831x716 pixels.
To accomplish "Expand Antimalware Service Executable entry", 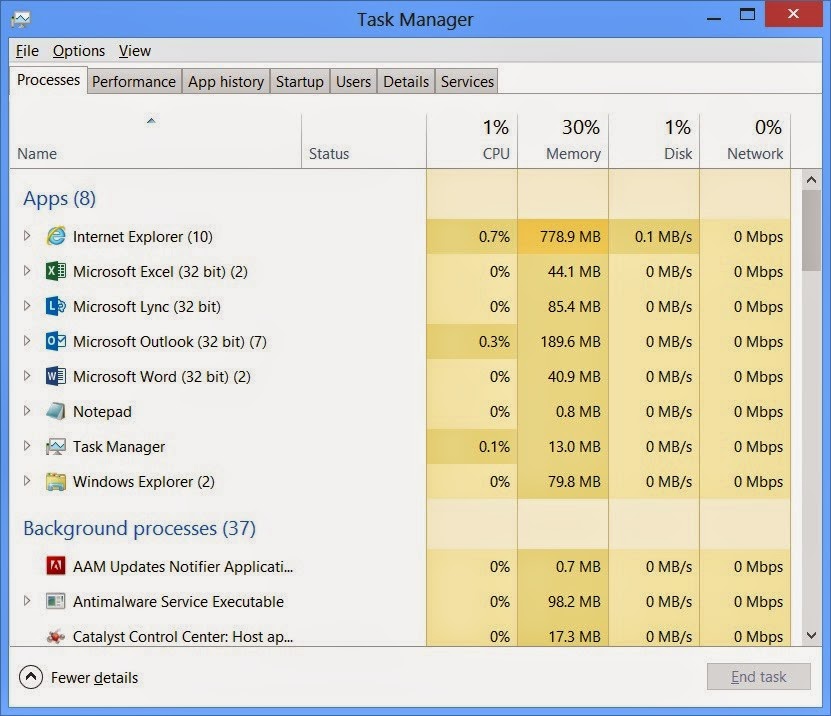I will (x=27, y=601).
